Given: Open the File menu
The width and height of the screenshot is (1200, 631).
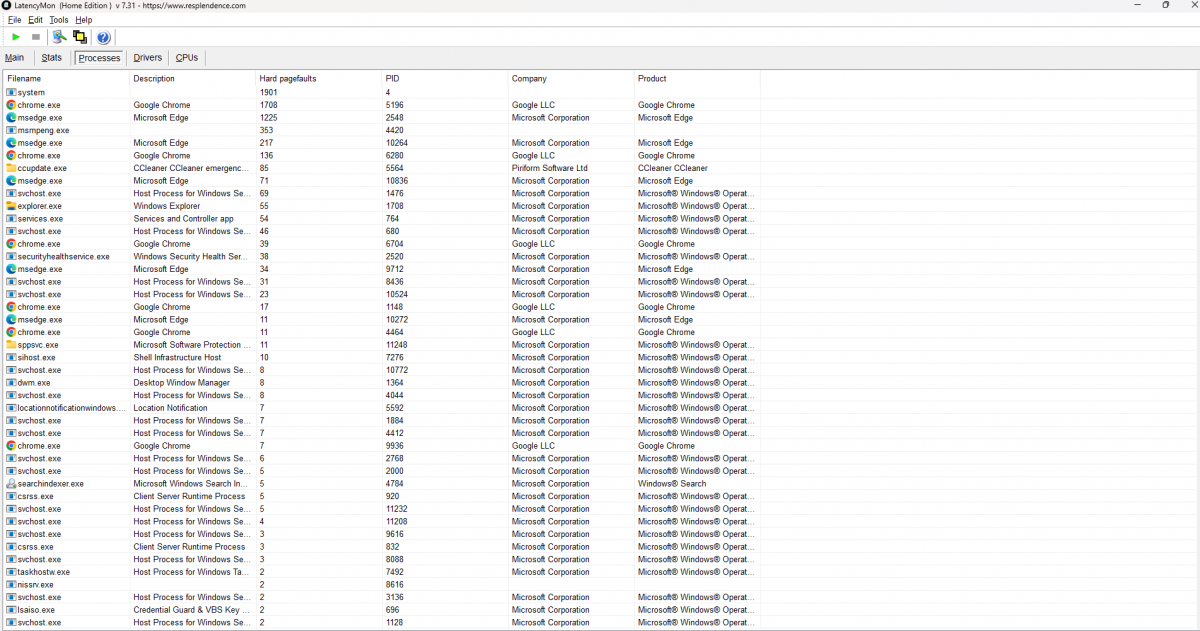Looking at the screenshot, I should tap(14, 20).
